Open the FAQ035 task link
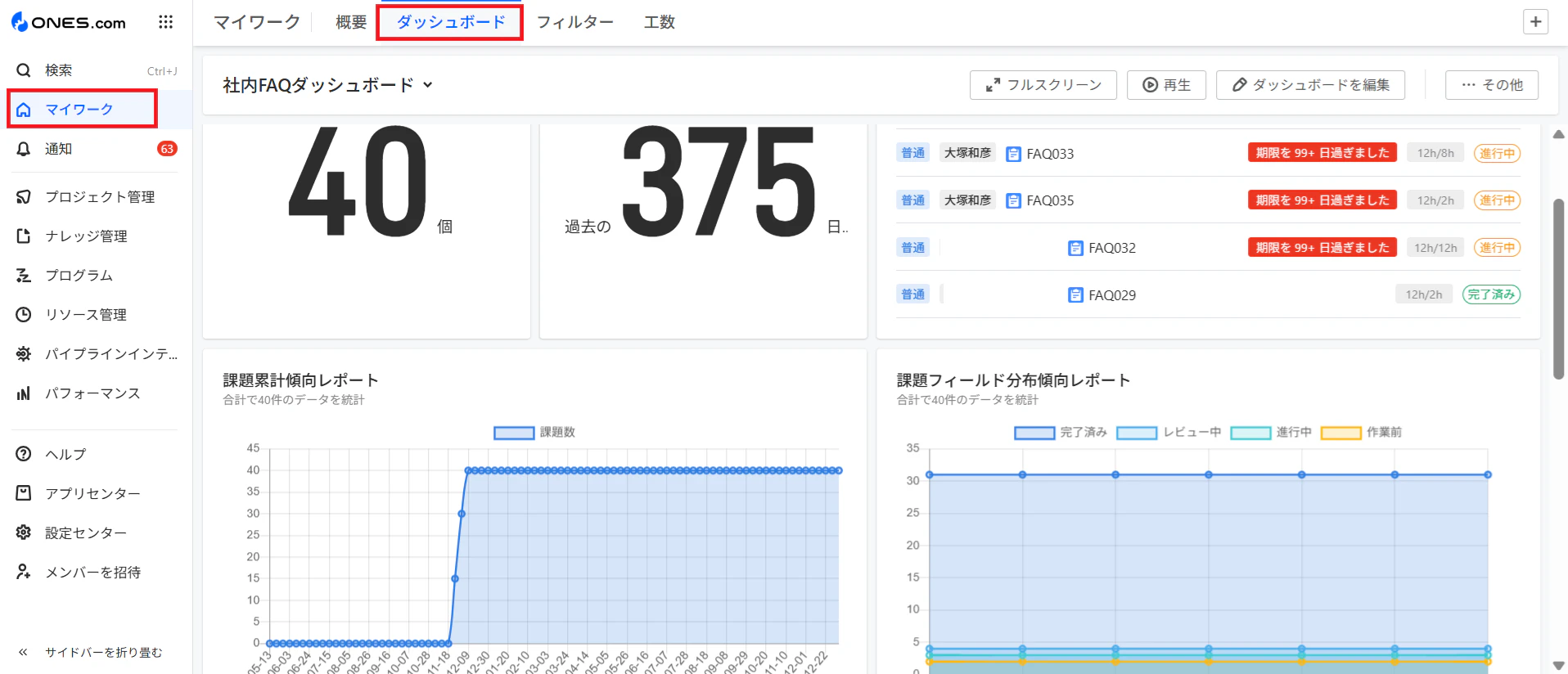The image size is (1568, 674). (x=1050, y=200)
